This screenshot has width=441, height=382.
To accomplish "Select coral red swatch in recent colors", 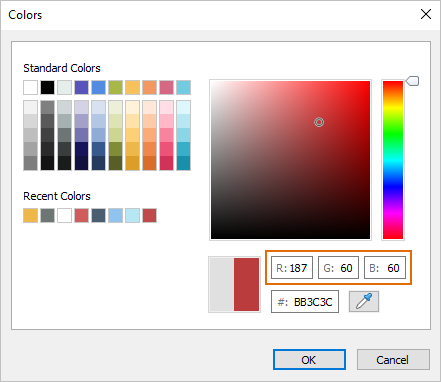I will coord(81,215).
